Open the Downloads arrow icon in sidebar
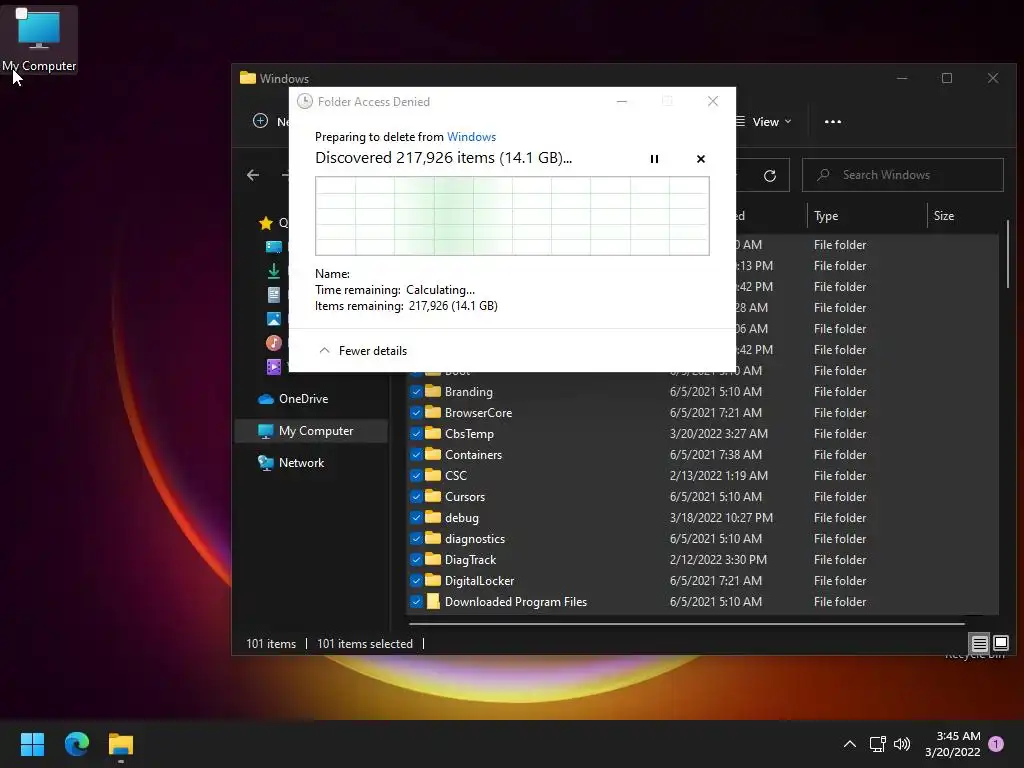Viewport: 1024px width, 768px height. point(274,271)
